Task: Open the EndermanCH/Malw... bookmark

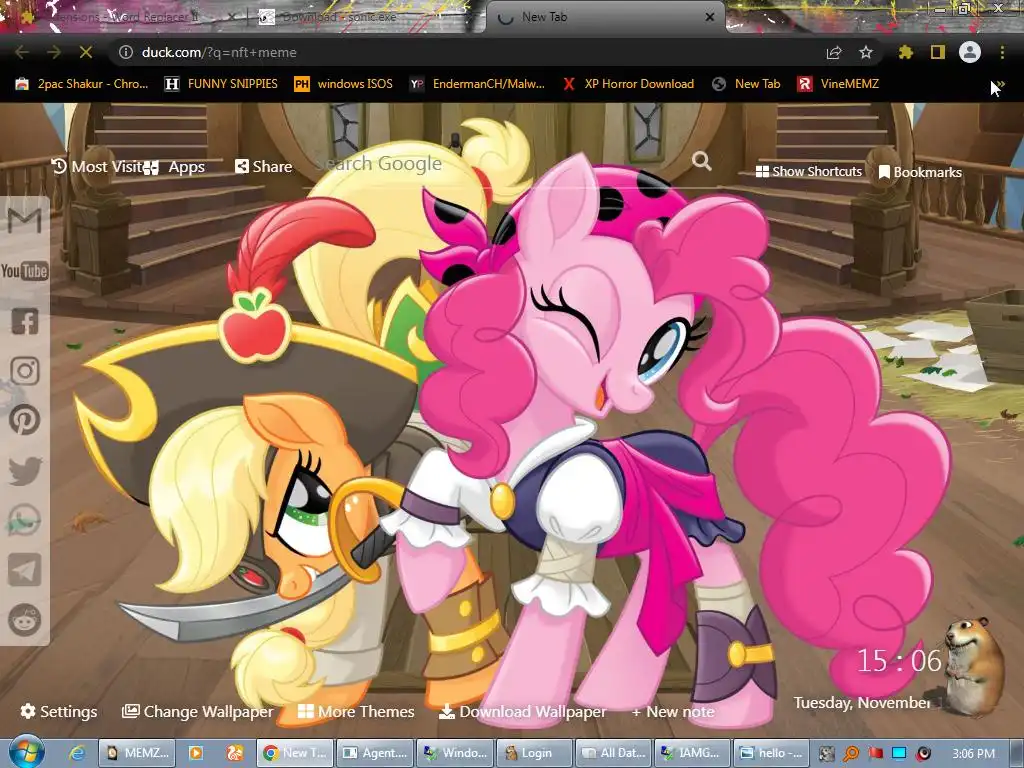Action: tap(477, 84)
